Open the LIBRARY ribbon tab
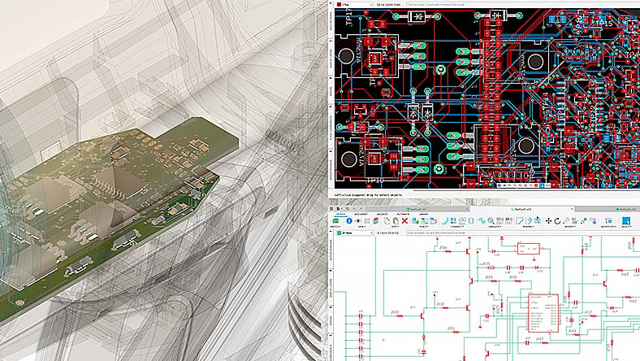Viewport: 640px width, 361px height. [424, 214]
